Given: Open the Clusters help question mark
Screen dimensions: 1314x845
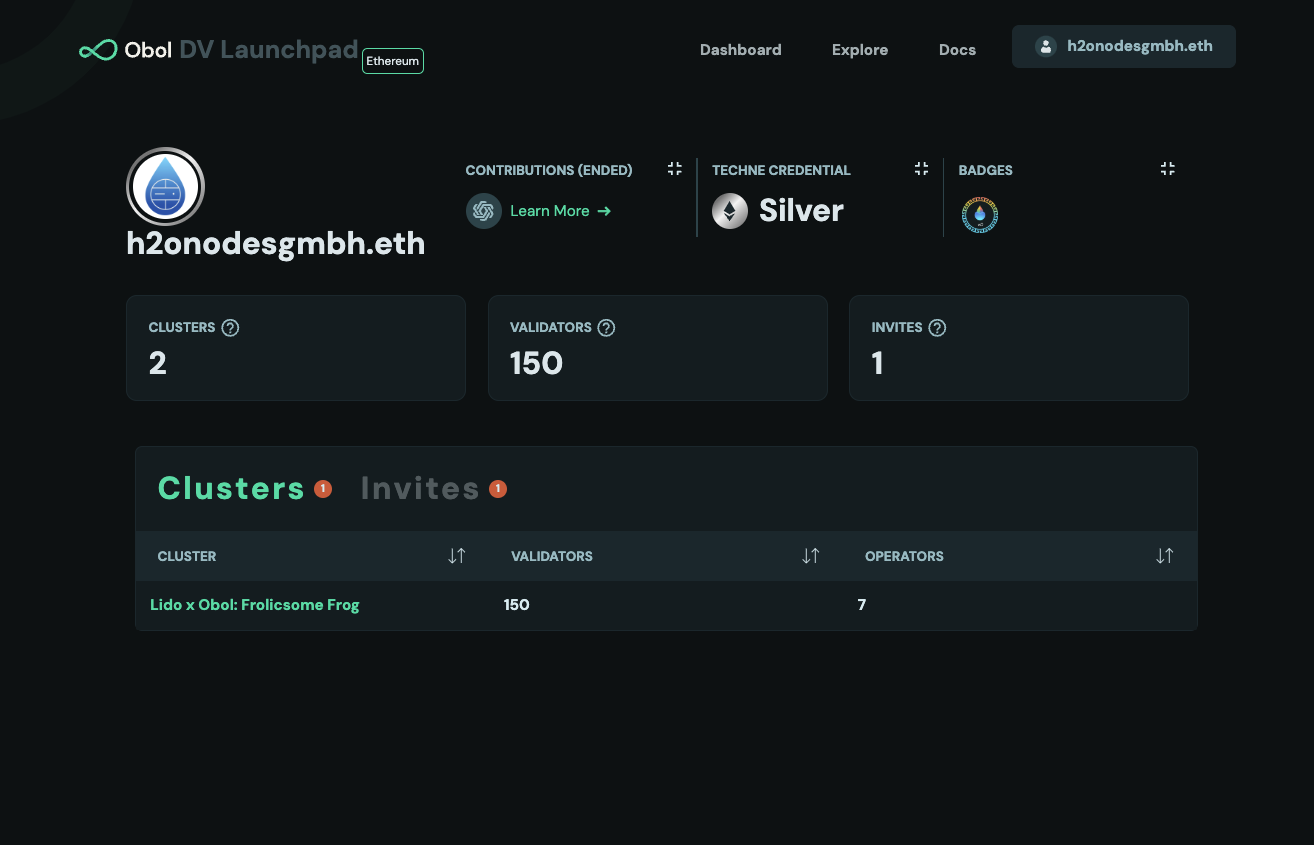Looking at the screenshot, I should pyautogui.click(x=230, y=327).
